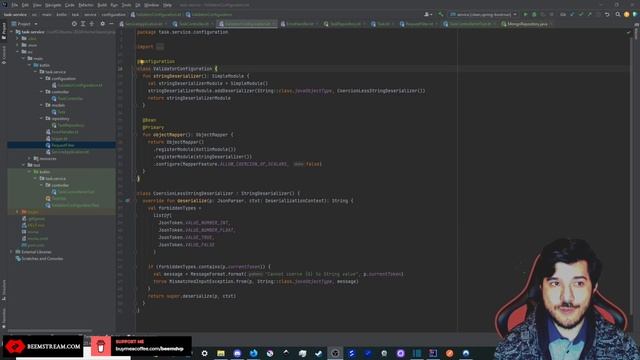The width and height of the screenshot is (640, 360).
Task: Unfold the collapsed import block
Action: click(x=160, y=47)
